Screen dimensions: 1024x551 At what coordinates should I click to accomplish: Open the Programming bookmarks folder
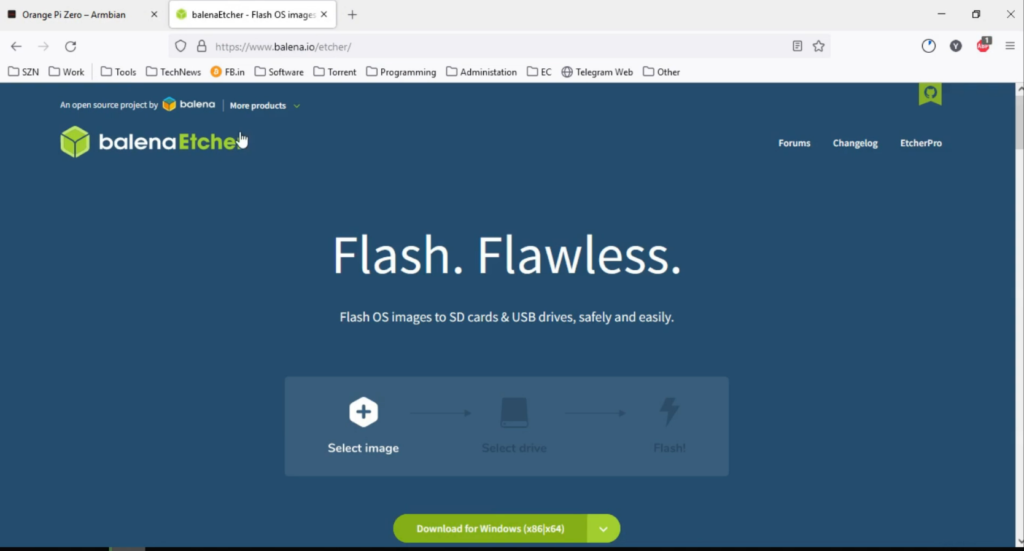click(x=401, y=72)
